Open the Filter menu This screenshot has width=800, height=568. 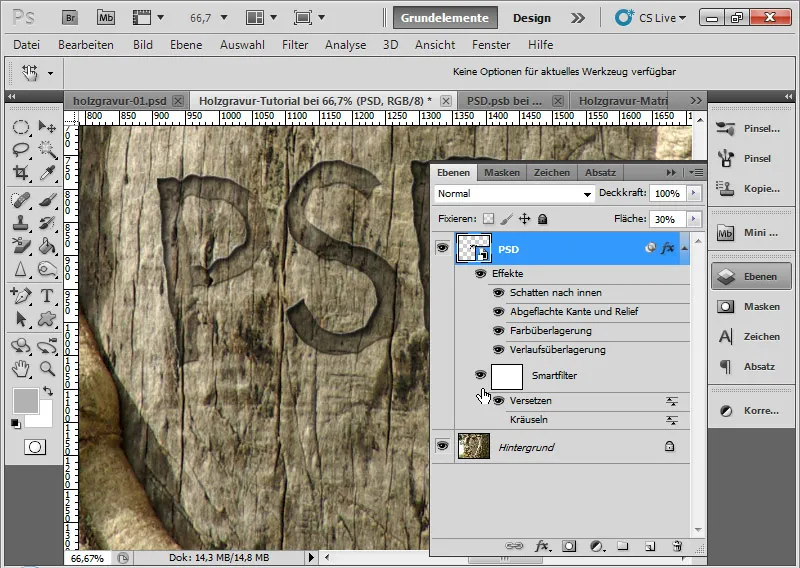point(295,45)
